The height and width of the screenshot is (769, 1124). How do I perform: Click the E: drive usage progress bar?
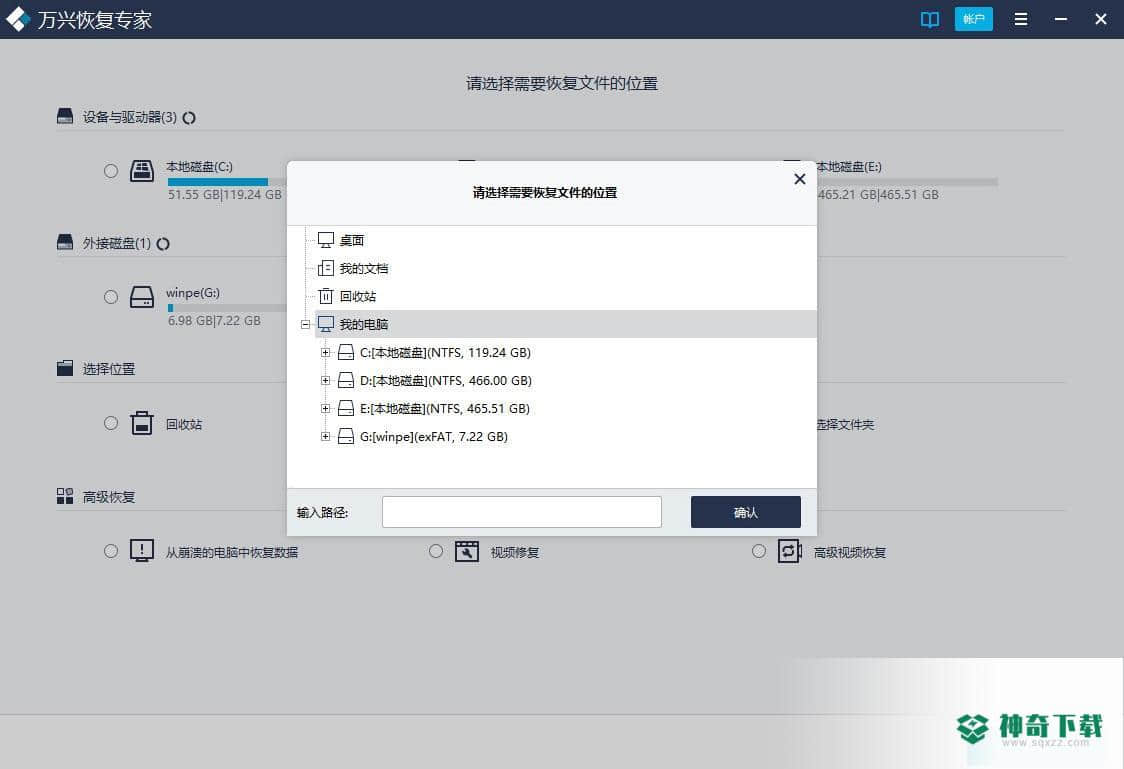tap(908, 182)
